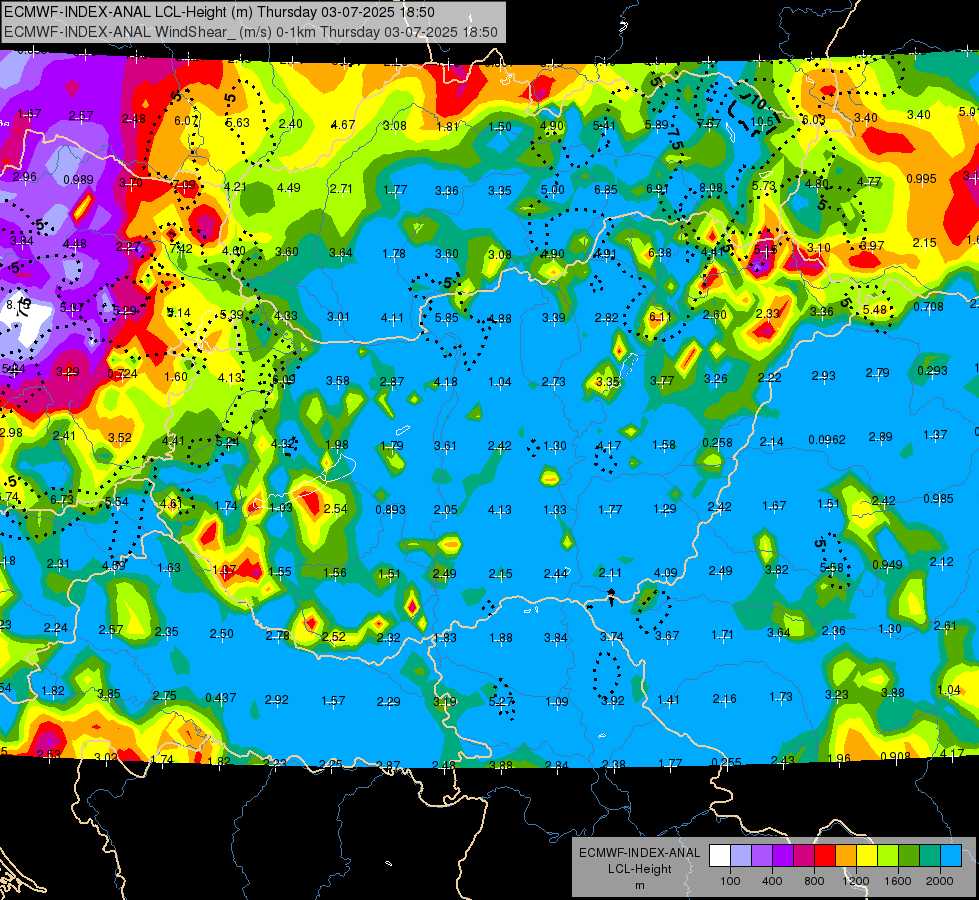Click the wind shear value 4.09
979x900 pixels.
(x=666, y=572)
